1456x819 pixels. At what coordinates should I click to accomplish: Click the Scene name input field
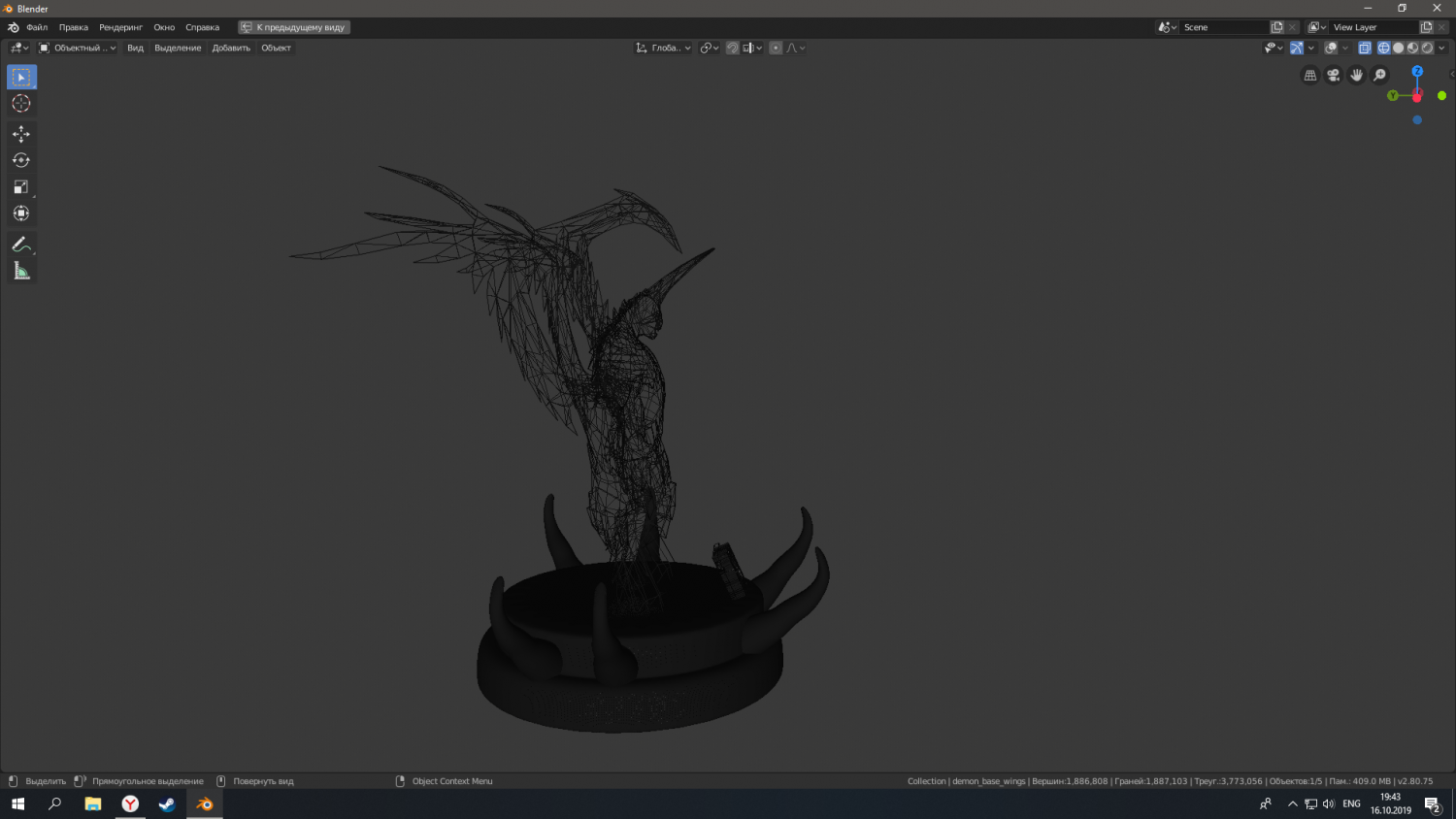(x=1223, y=27)
